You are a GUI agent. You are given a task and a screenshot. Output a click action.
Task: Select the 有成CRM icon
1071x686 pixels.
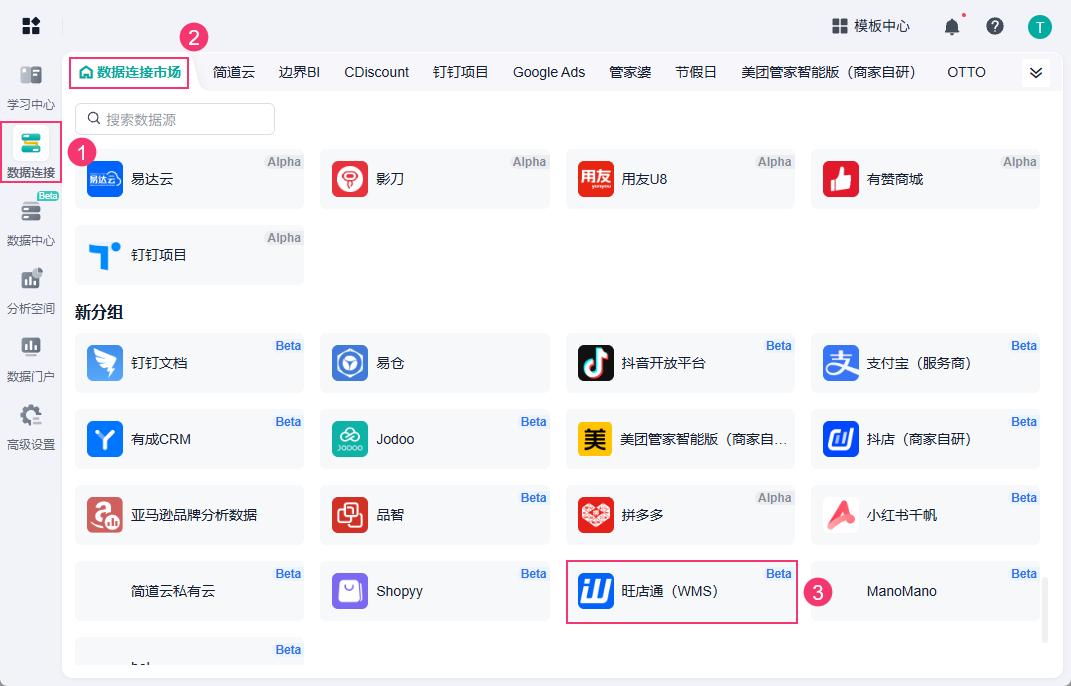click(x=105, y=439)
